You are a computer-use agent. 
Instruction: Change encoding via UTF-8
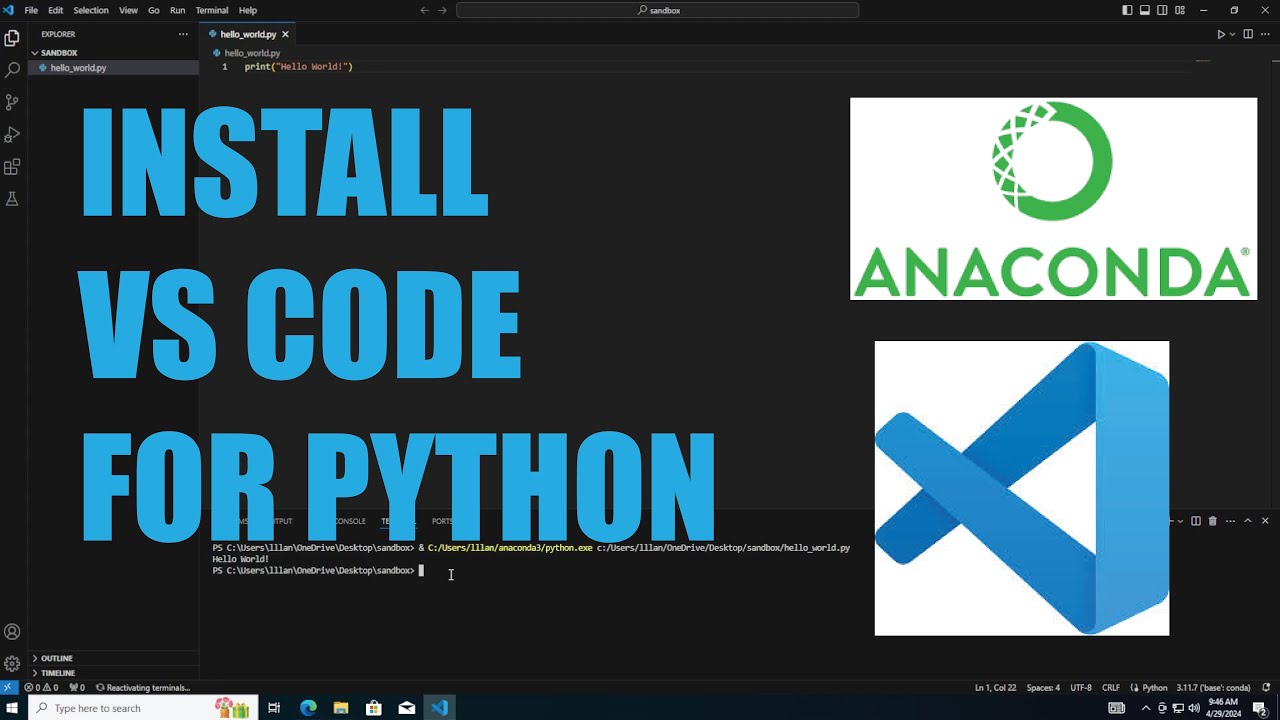pyautogui.click(x=1081, y=688)
